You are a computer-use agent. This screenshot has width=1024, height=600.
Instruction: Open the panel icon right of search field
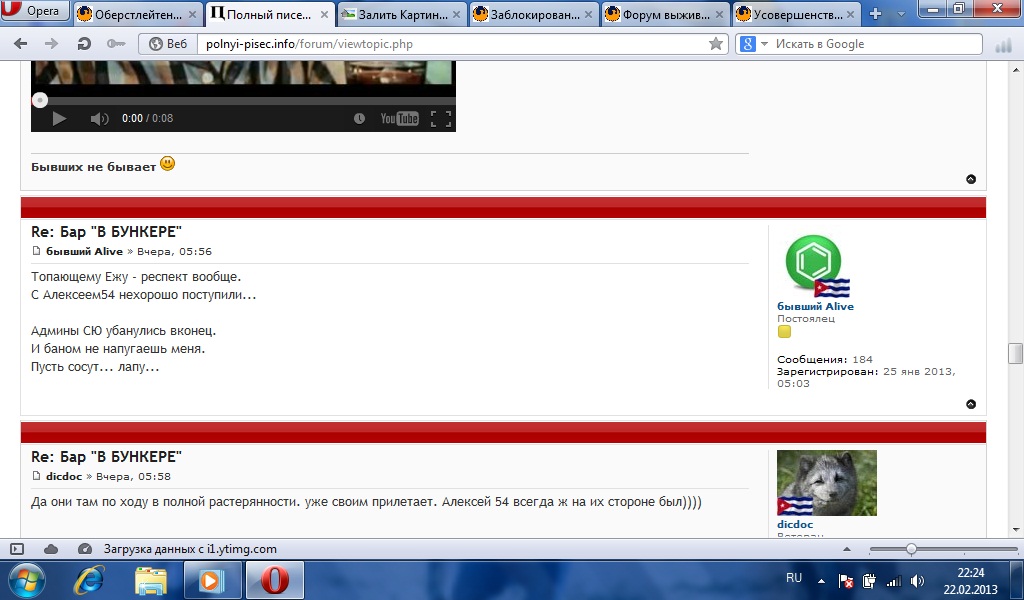(x=1003, y=44)
